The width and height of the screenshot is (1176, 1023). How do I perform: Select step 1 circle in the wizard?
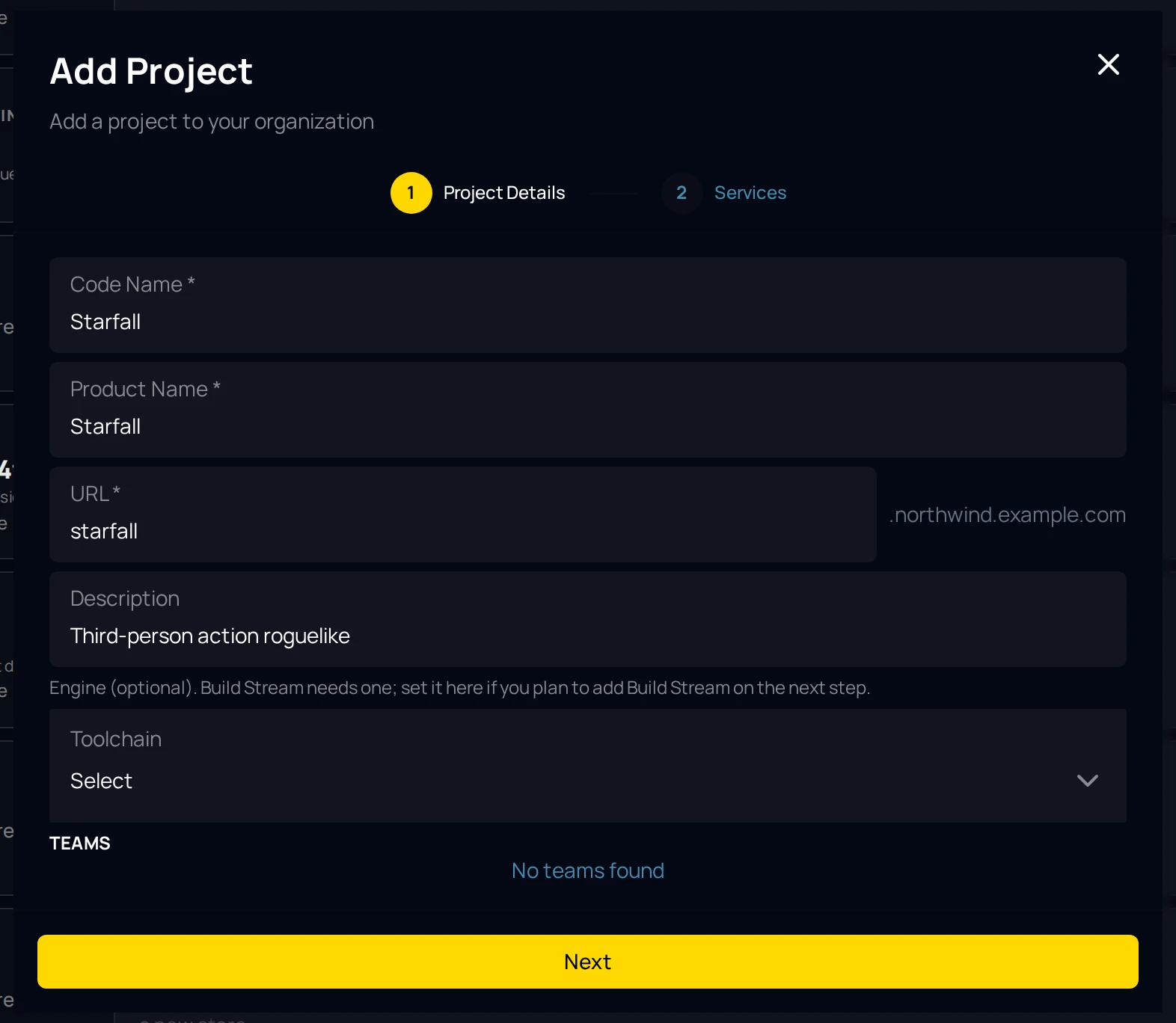(x=411, y=193)
